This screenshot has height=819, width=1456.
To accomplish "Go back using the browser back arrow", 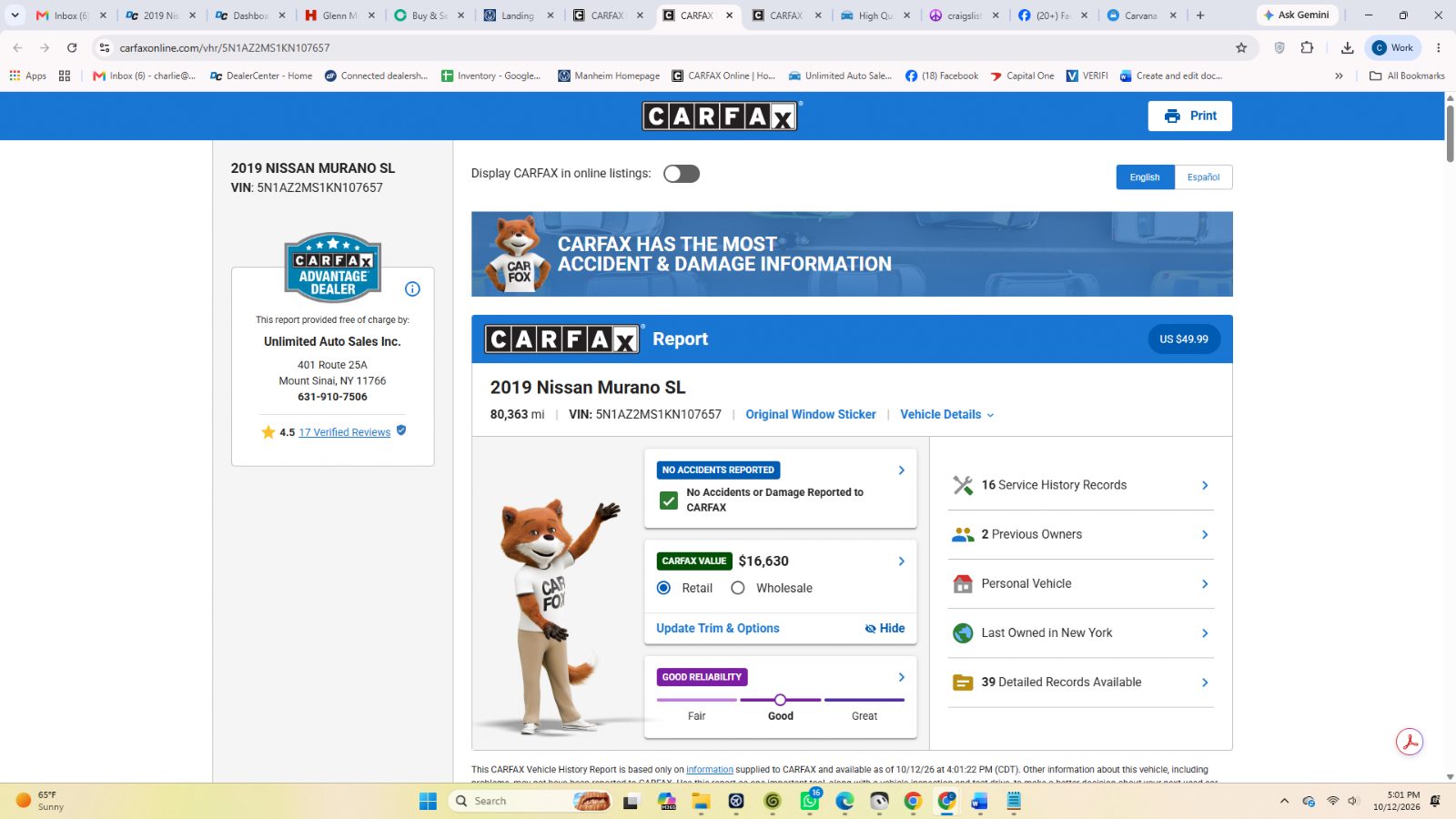I will pyautogui.click(x=17, y=47).
